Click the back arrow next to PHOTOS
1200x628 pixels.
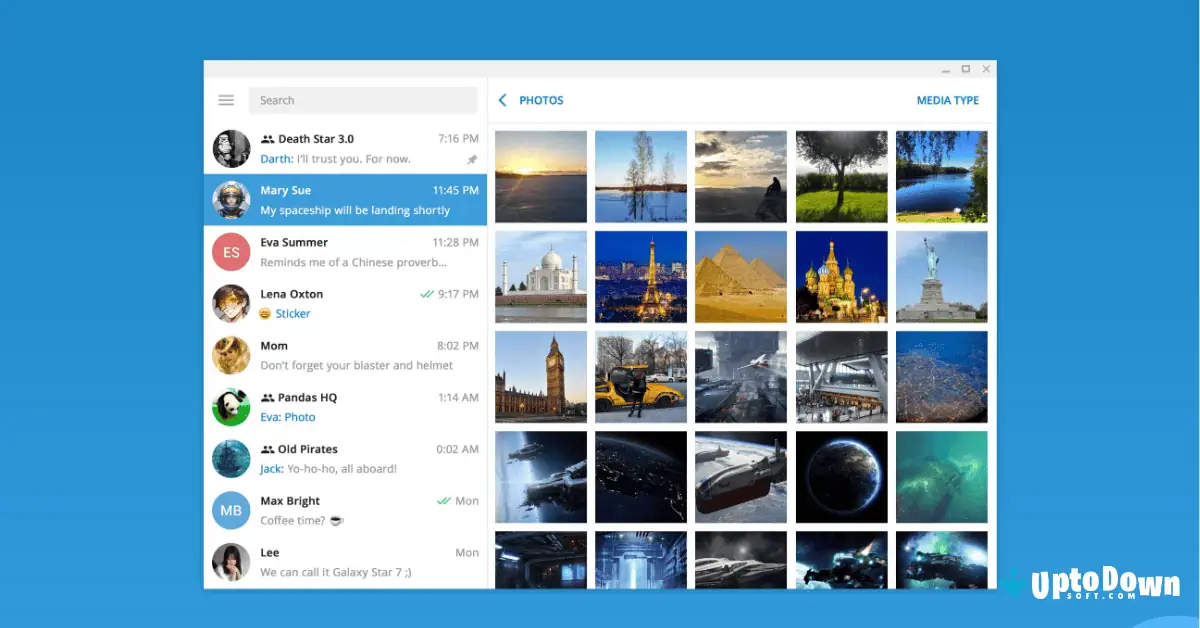tap(502, 100)
